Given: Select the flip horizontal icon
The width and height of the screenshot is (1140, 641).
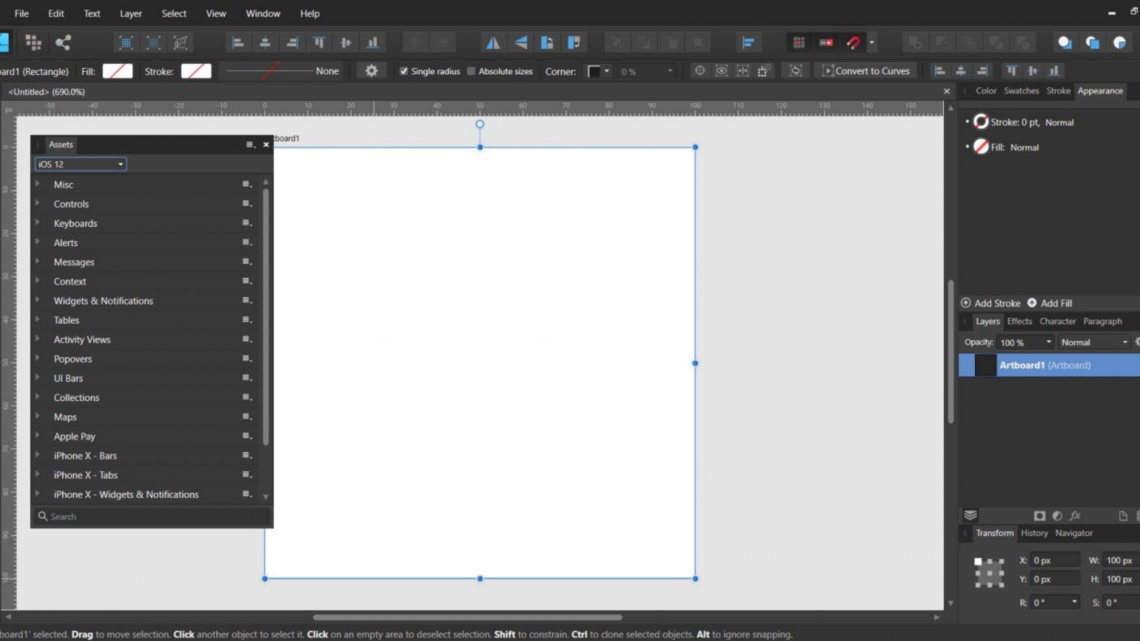Looking at the screenshot, I should (x=493, y=42).
